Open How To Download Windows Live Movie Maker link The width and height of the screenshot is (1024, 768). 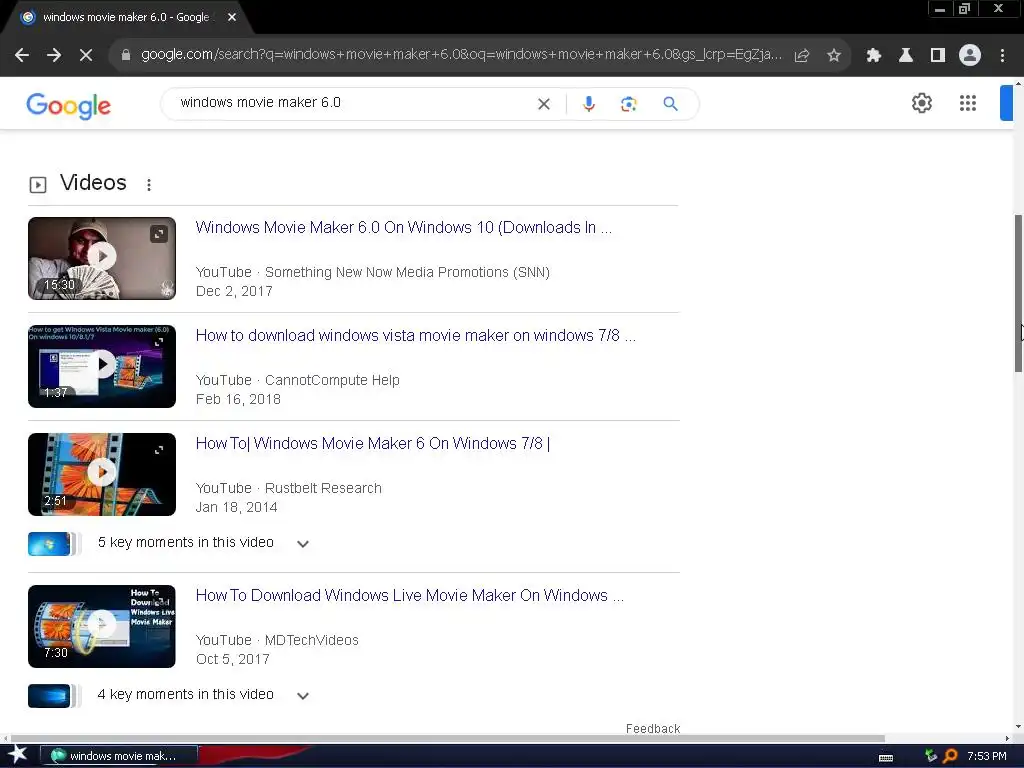(409, 596)
